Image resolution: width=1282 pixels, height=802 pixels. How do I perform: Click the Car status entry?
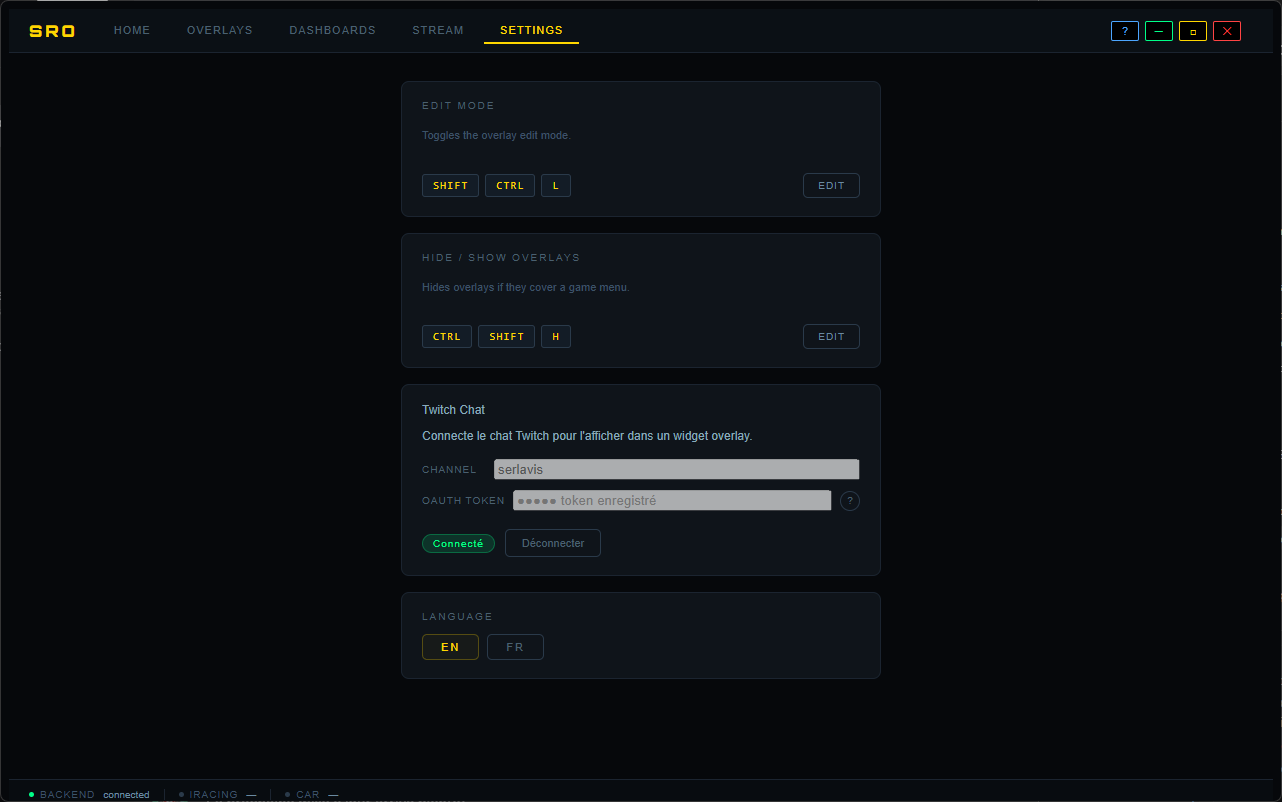312,795
